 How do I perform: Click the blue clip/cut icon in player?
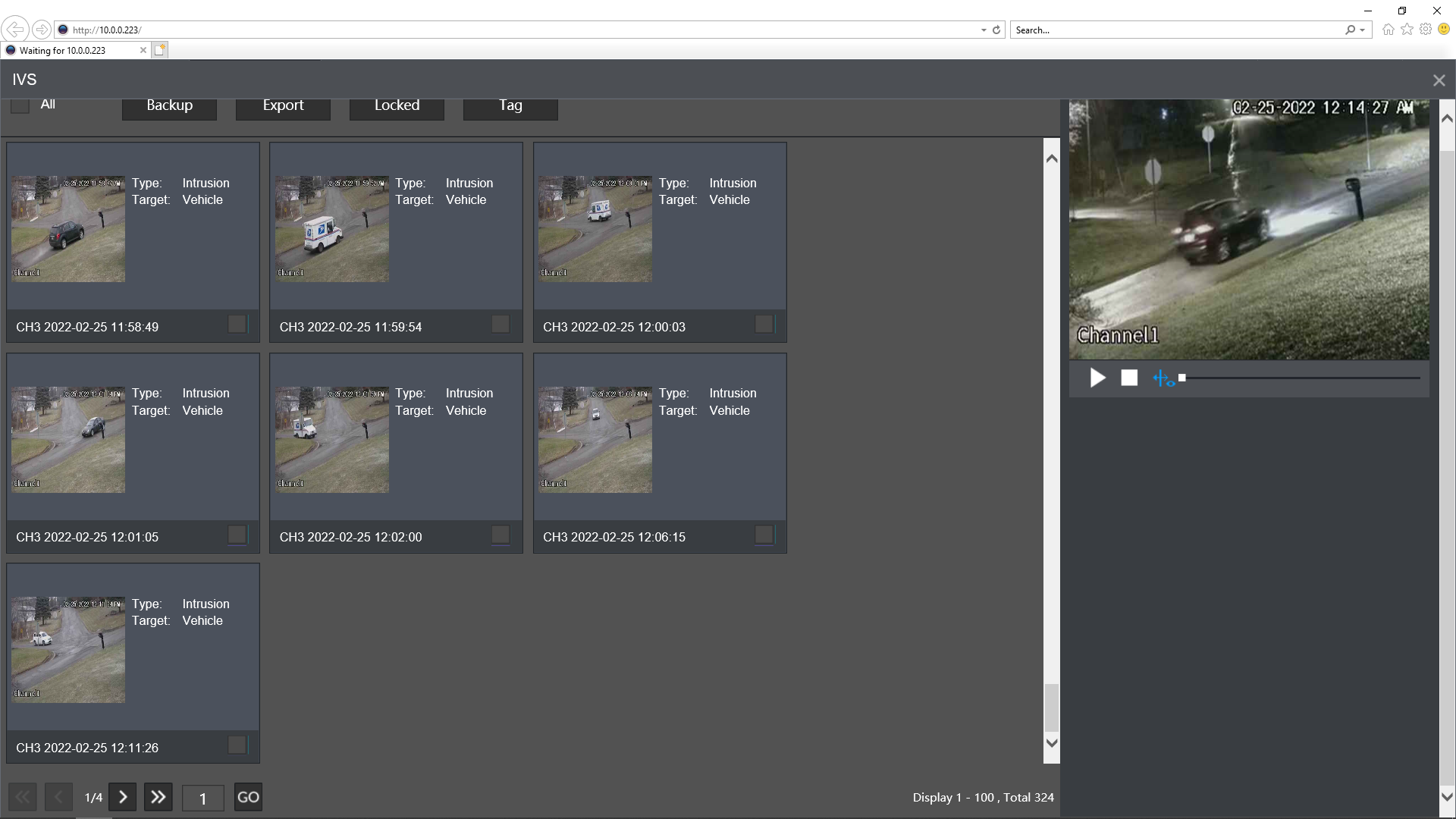click(x=1163, y=378)
